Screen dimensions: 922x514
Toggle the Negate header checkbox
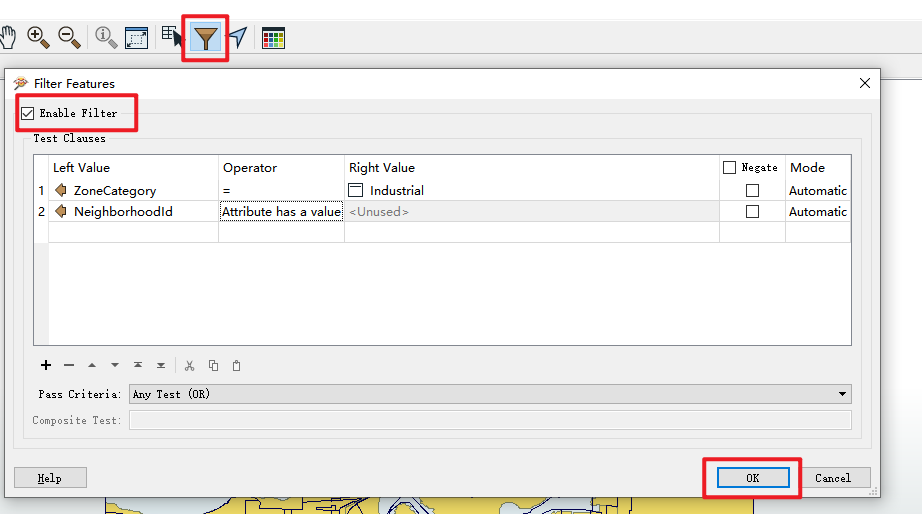(729, 168)
